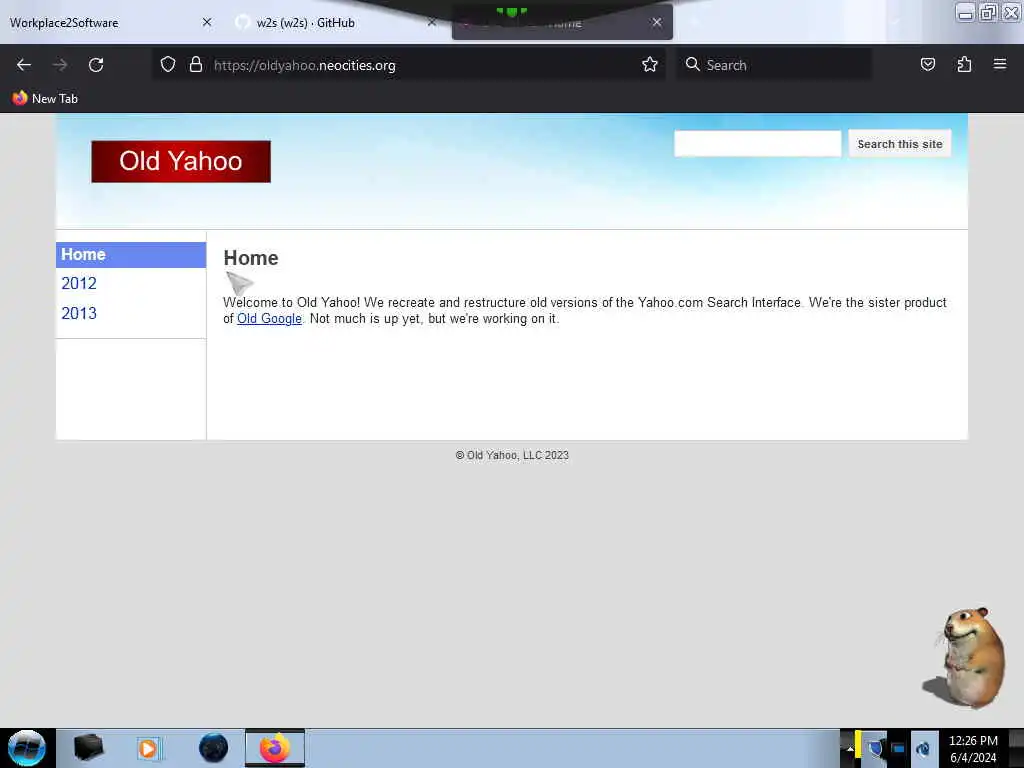This screenshot has height=768, width=1024.
Task: Launch the media player taskbar icon
Action: pyautogui.click(x=148, y=748)
